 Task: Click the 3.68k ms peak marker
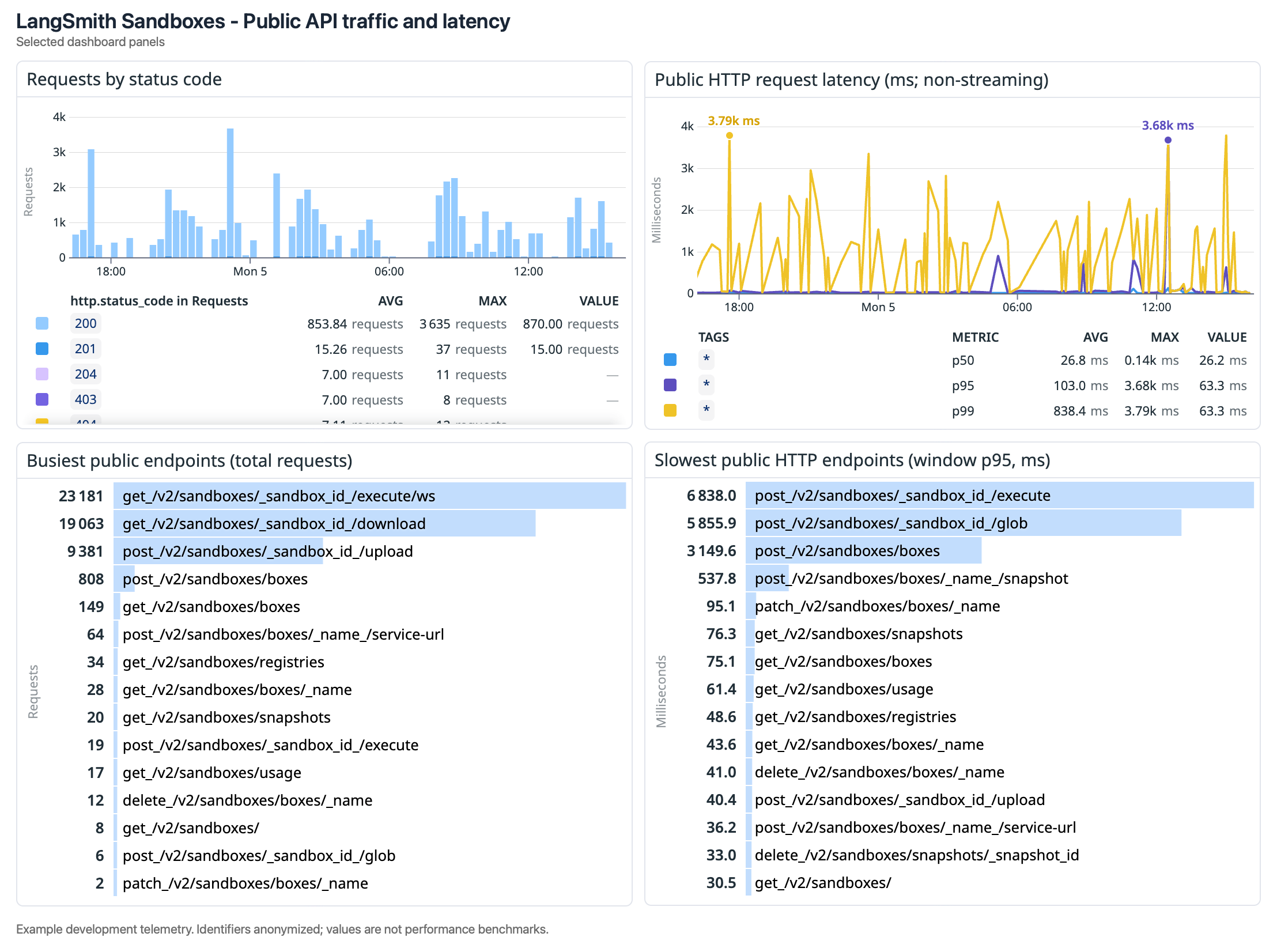(x=1168, y=140)
